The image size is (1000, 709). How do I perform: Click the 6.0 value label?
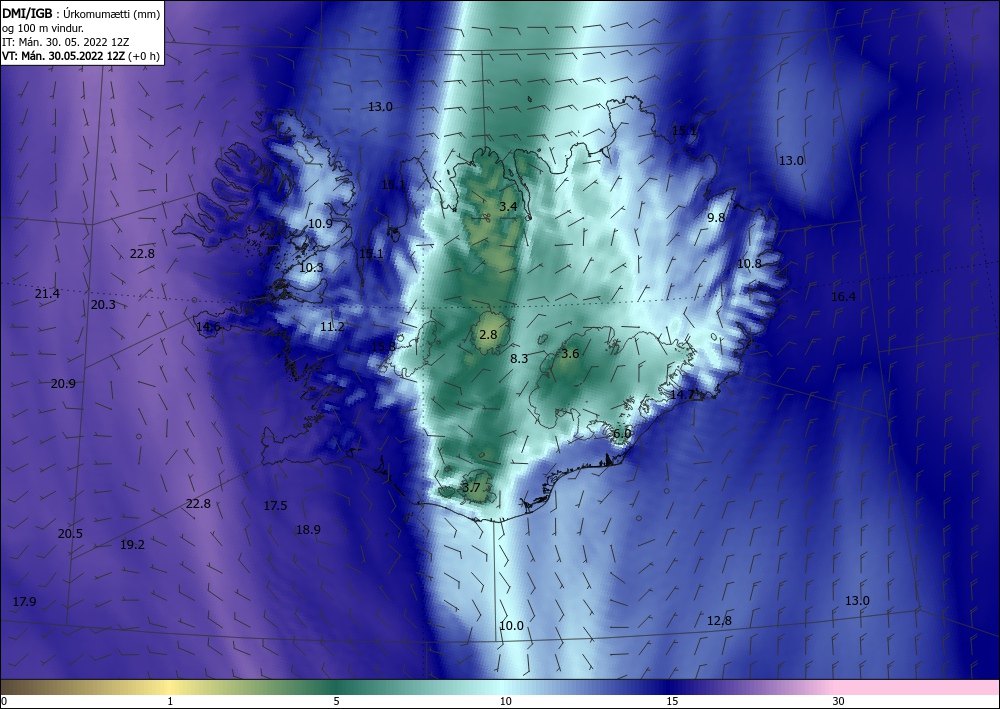[622, 434]
